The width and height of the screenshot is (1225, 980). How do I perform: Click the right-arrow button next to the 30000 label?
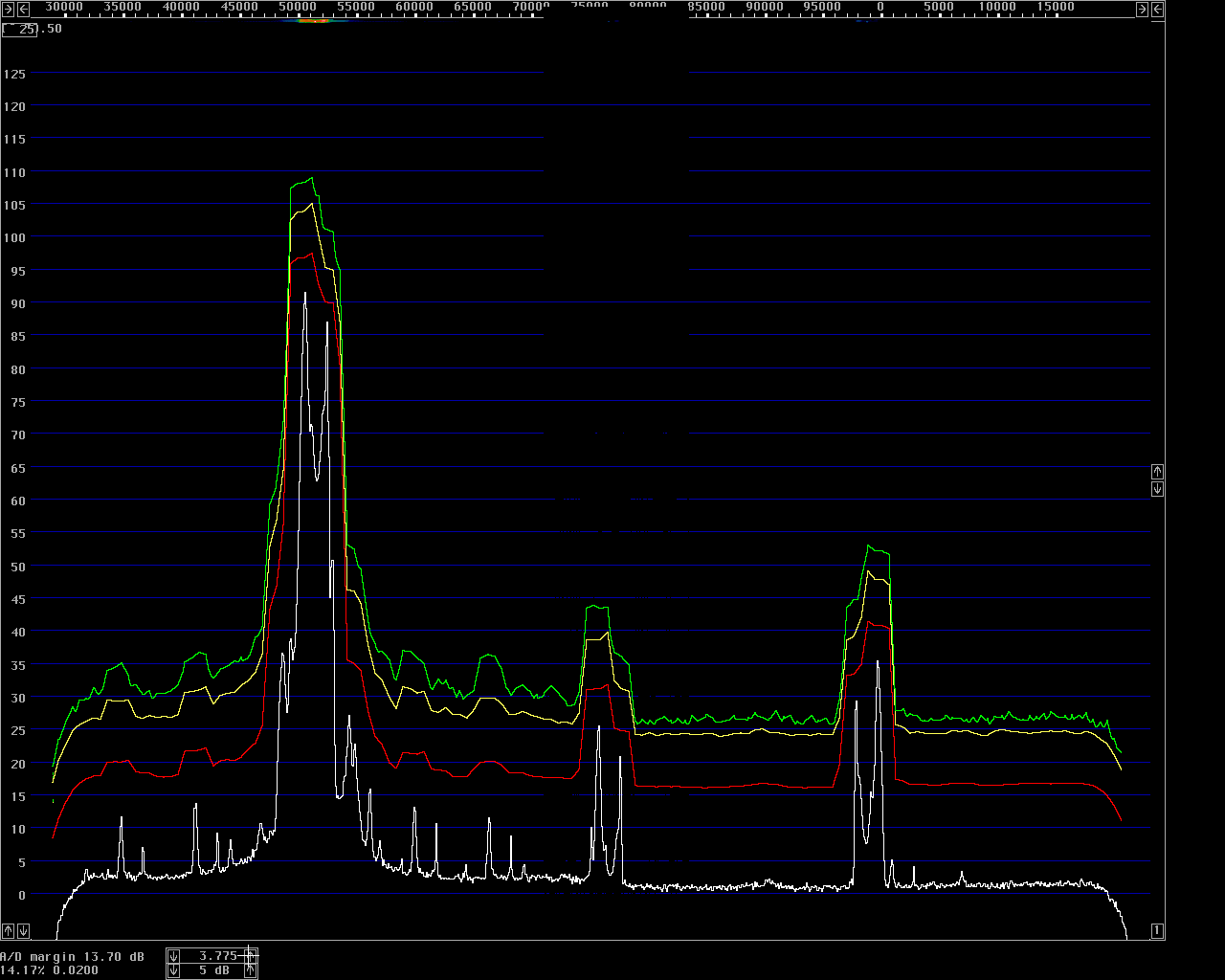[9, 10]
